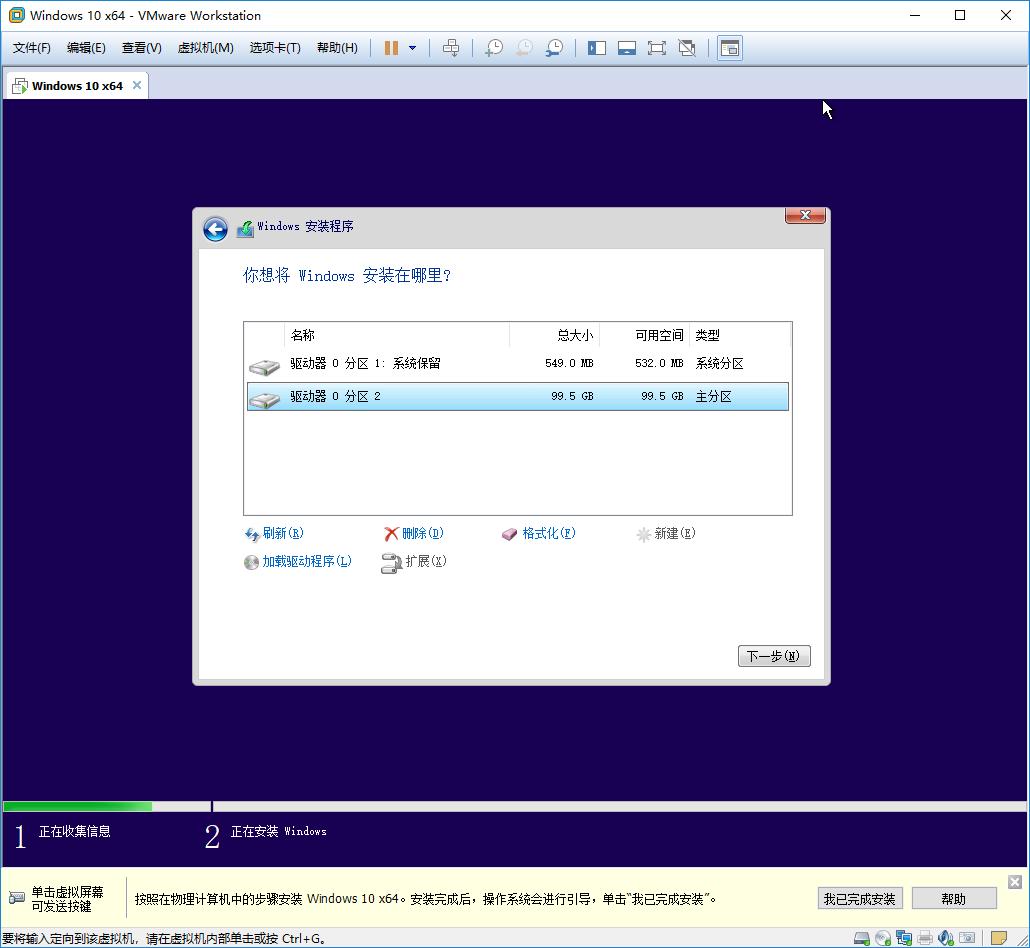The width and height of the screenshot is (1030, 948).
Task: Open the 虚拟机(M) menu
Action: pos(205,47)
